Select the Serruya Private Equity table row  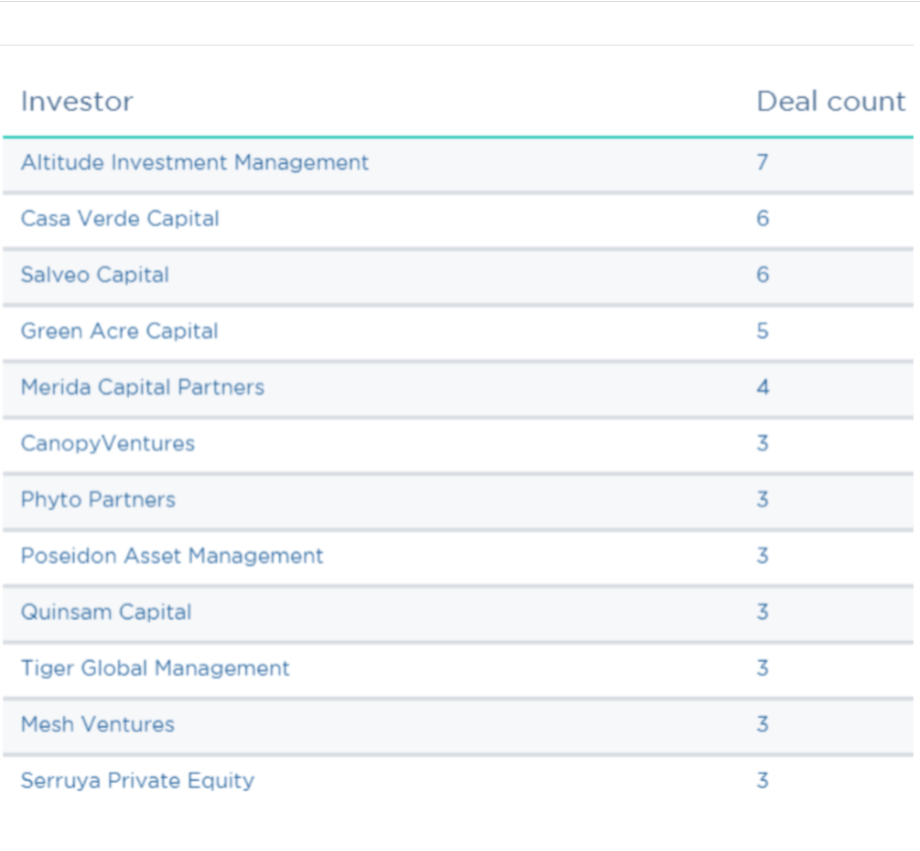pyautogui.click(x=460, y=781)
